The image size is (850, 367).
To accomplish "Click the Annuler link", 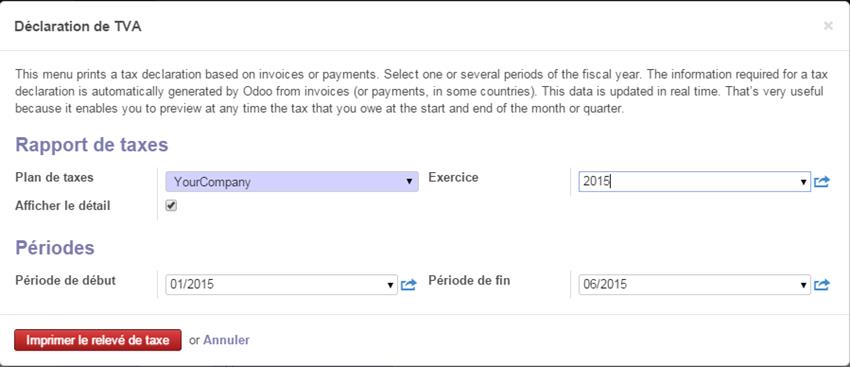I will pos(226,340).
